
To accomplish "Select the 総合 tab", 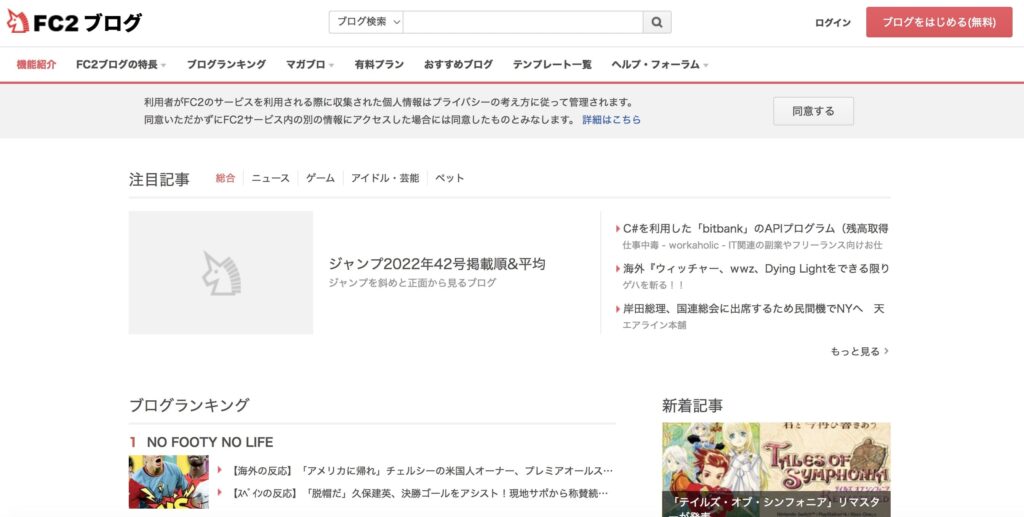I will coord(225,178).
